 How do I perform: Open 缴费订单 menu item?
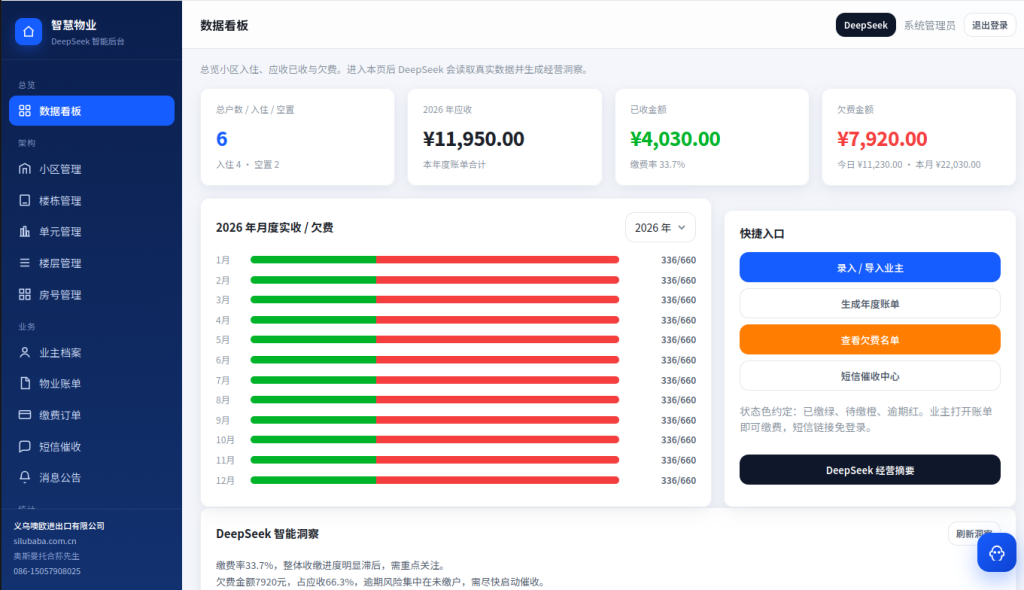pyautogui.click(x=91, y=414)
